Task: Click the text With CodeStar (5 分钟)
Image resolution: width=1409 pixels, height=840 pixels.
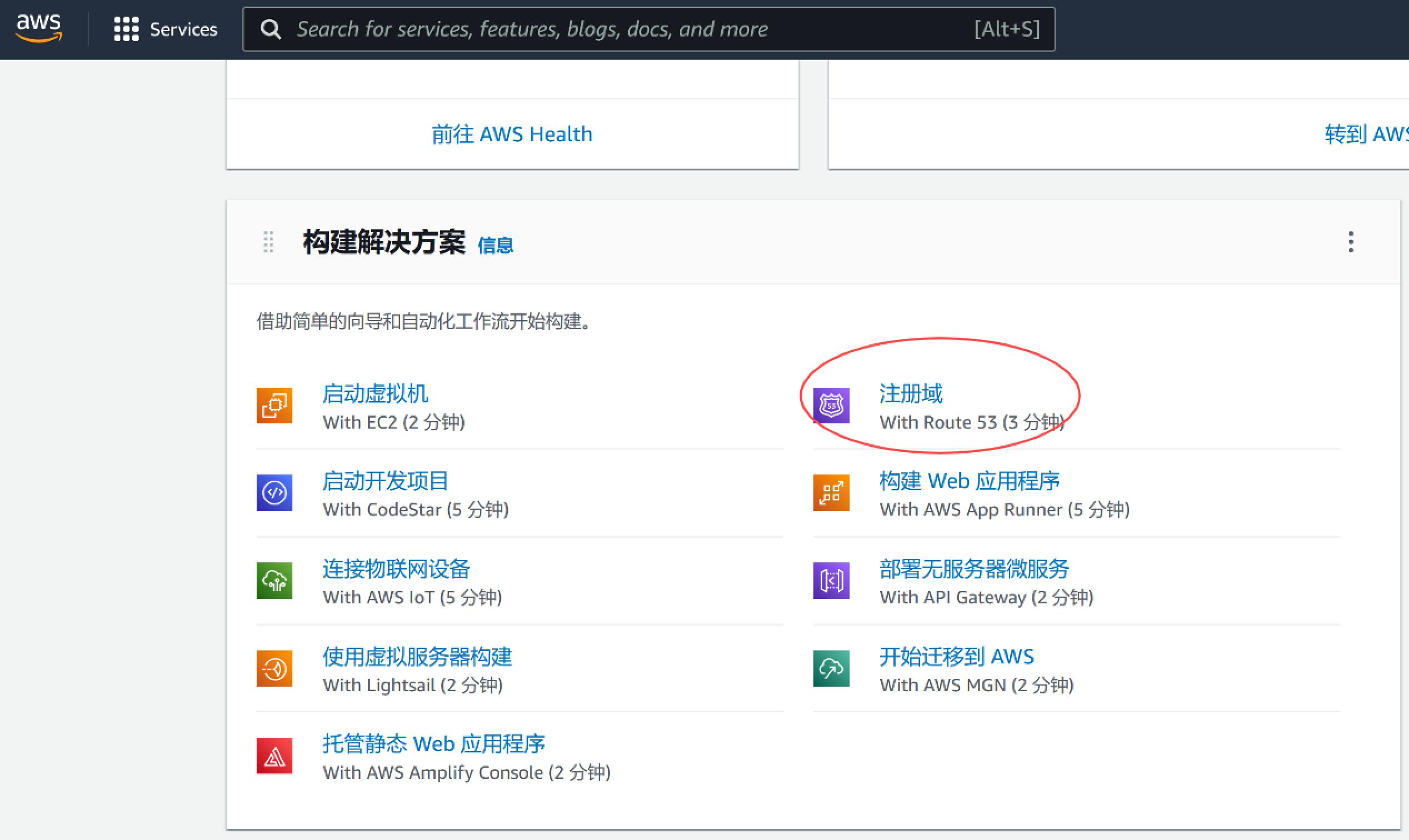Action: tap(416, 509)
